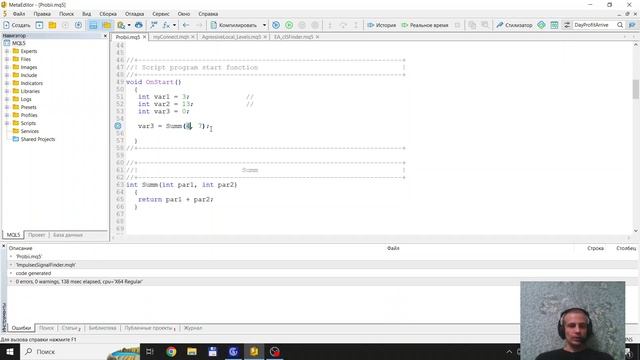Click the insert snippet icon

point(153,25)
